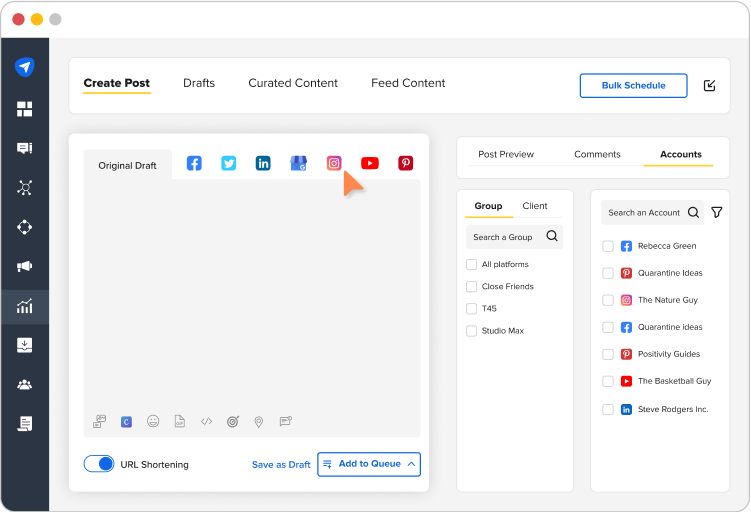
Task: Open the emoji picker in editor
Action: [153, 421]
